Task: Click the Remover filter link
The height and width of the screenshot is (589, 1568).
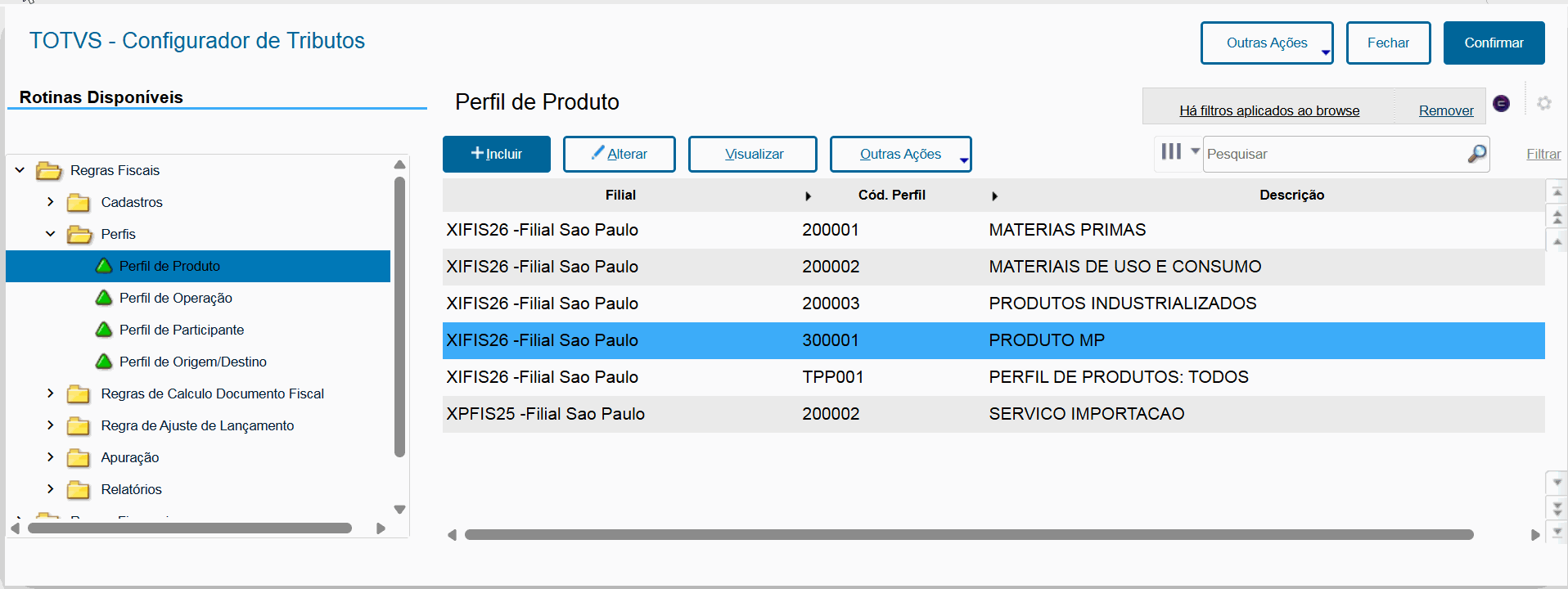Action: coord(1445,110)
